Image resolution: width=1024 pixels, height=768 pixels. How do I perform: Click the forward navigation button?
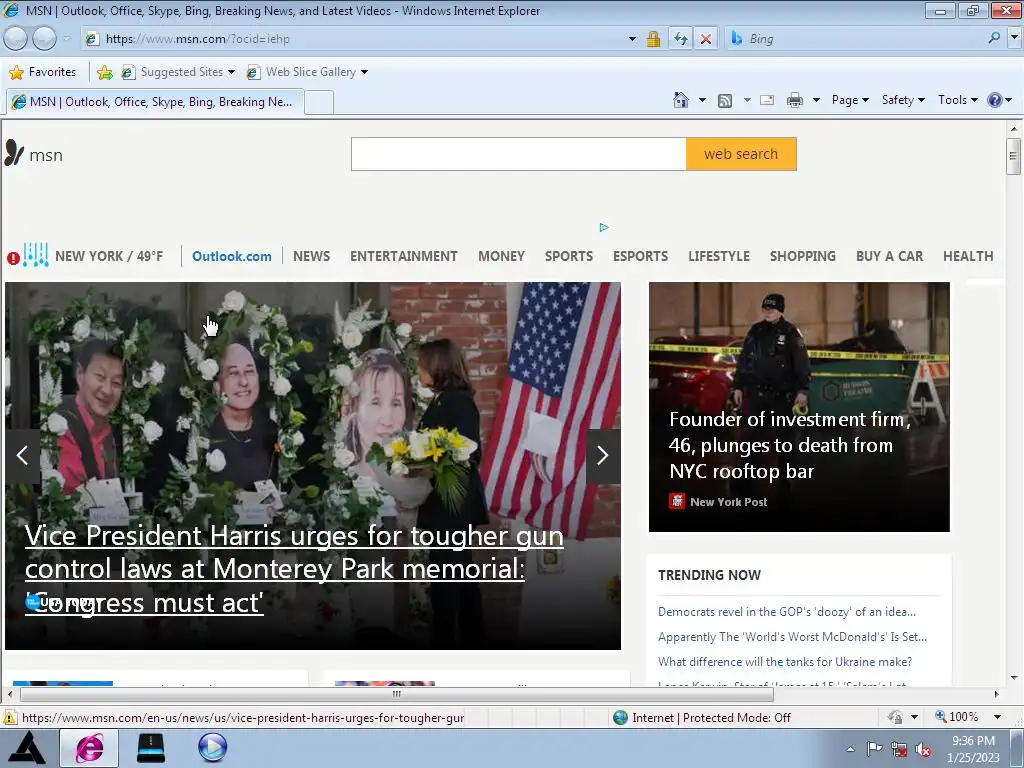click(x=44, y=39)
